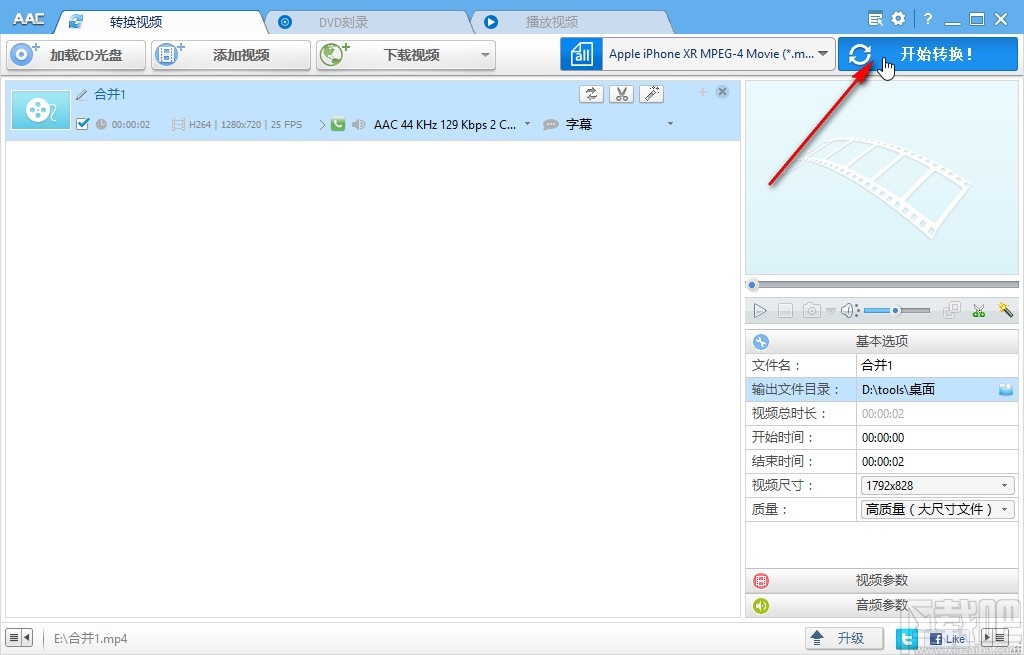Viewport: 1024px width, 655px height.
Task: Open the browse folder icon for output directory
Action: (1006, 389)
